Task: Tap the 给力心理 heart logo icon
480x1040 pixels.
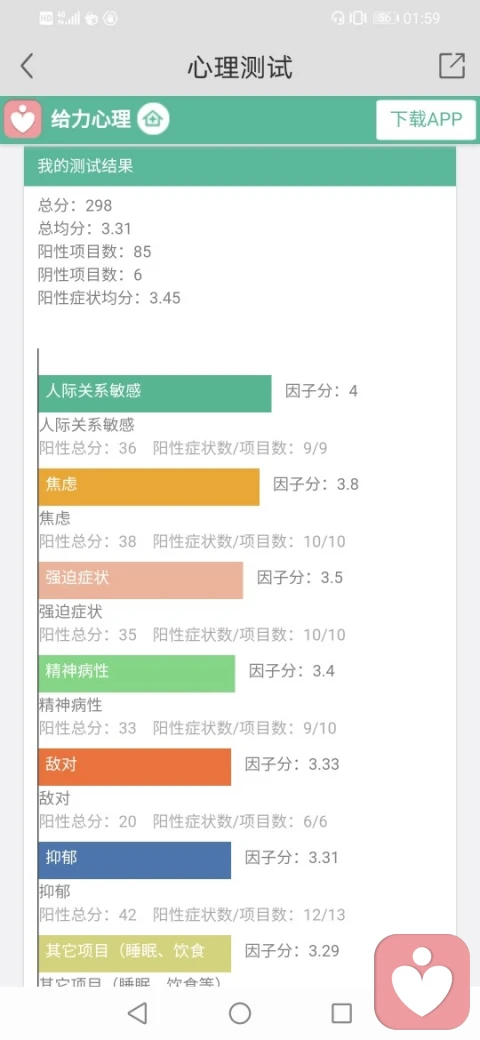Action: coord(24,120)
